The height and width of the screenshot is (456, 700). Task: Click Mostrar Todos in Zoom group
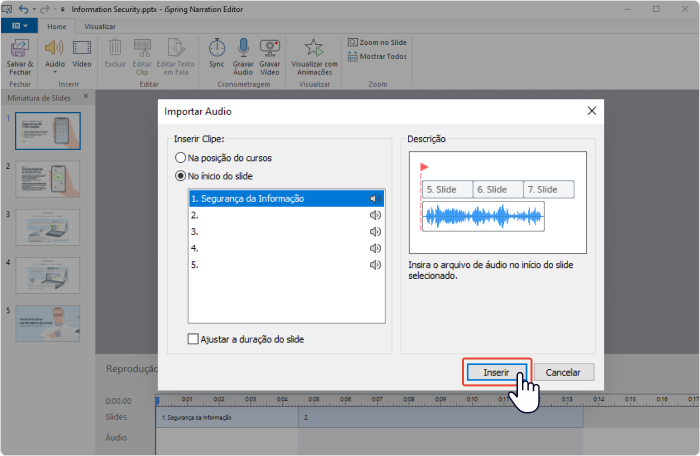click(x=377, y=56)
